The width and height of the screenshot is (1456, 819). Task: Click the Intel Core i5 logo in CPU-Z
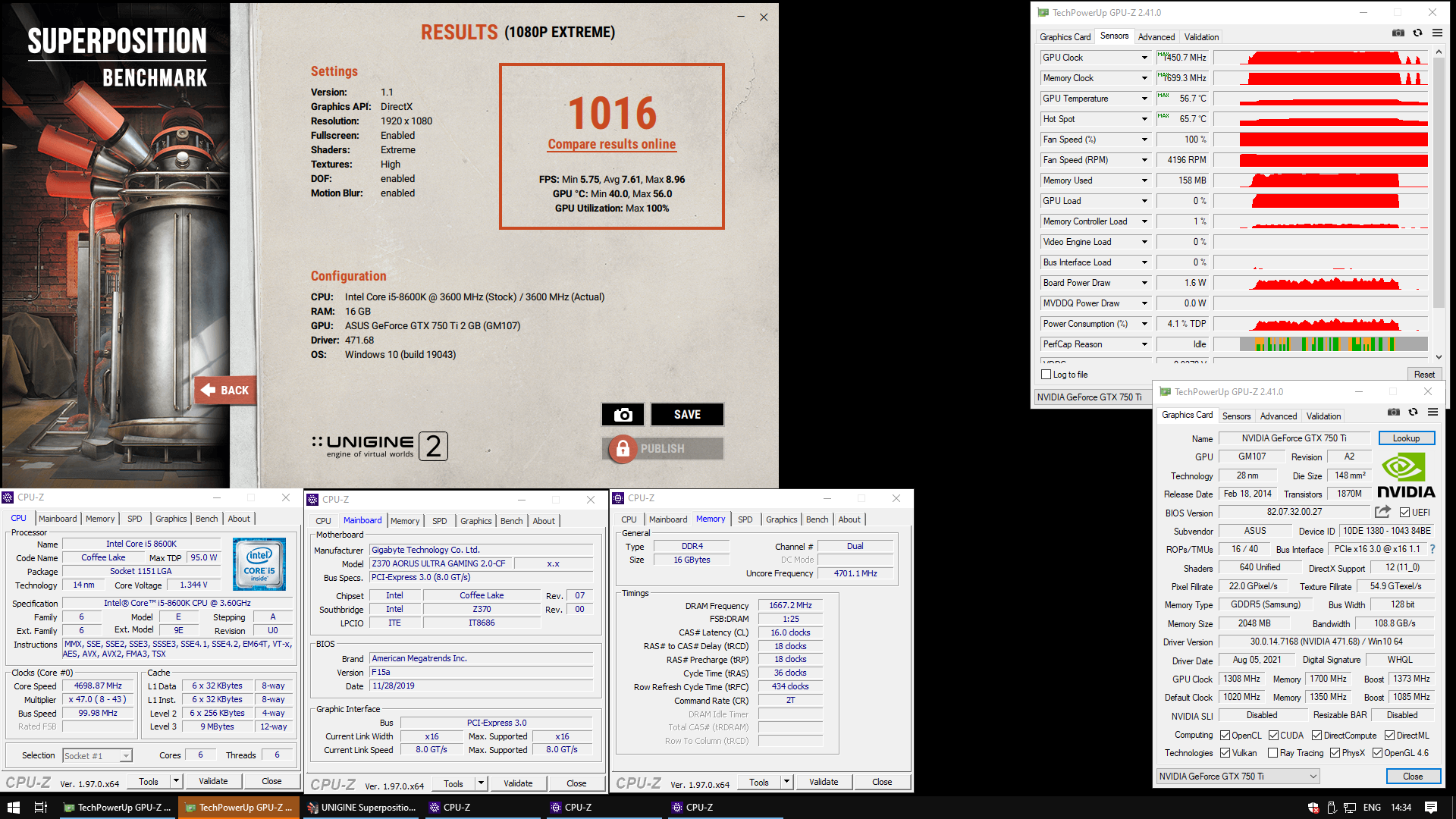(259, 564)
